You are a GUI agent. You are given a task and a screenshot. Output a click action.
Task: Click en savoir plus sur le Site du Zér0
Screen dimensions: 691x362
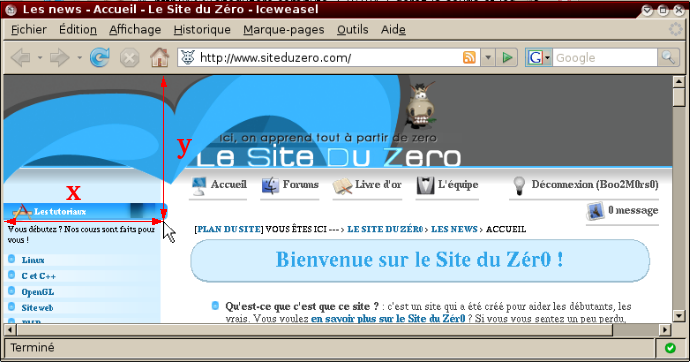[x=388, y=318]
